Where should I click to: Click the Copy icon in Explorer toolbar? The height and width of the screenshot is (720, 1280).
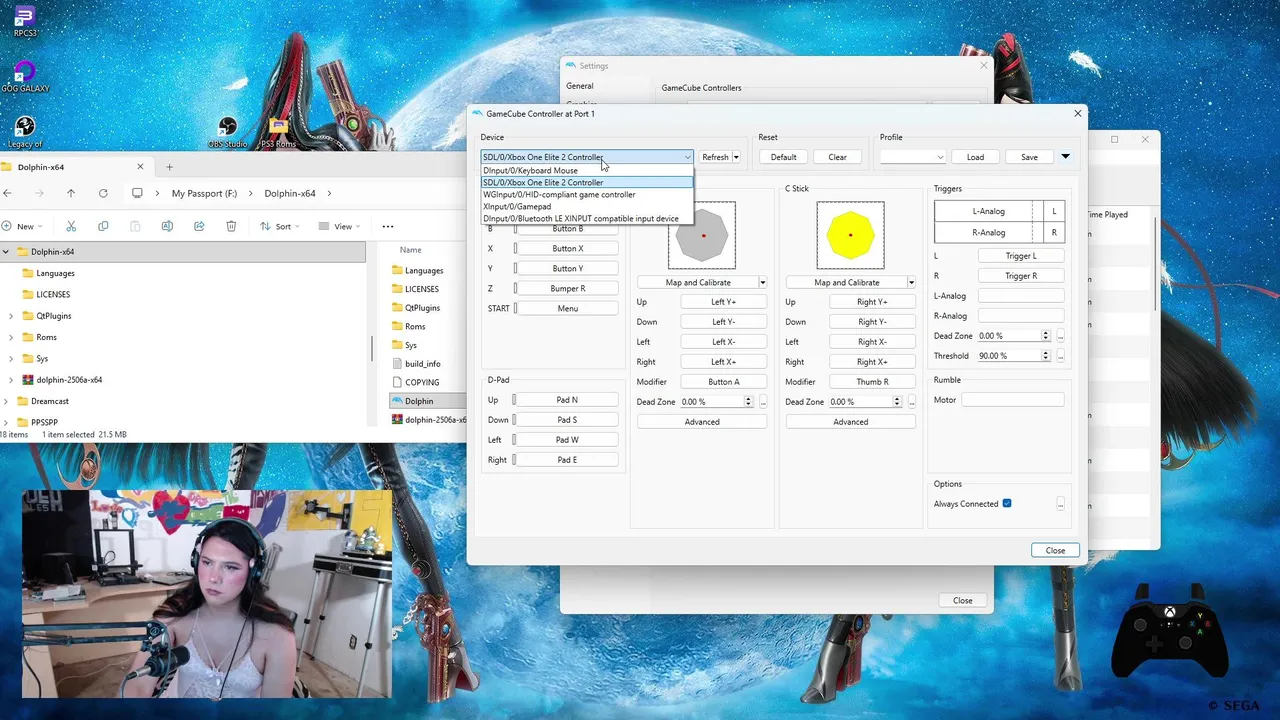[x=103, y=226]
